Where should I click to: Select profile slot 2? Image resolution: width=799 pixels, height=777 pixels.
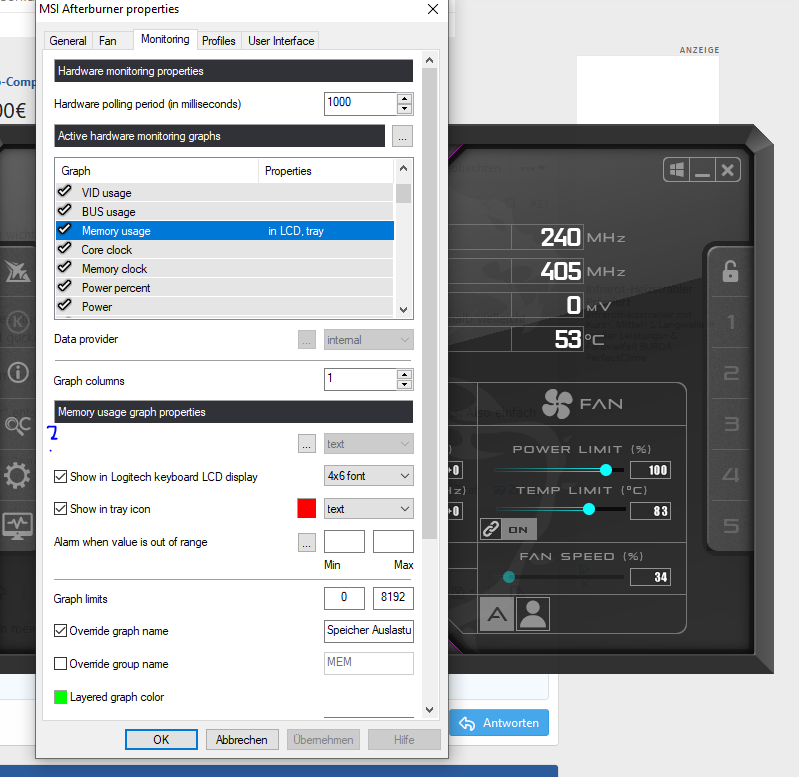tap(731, 373)
